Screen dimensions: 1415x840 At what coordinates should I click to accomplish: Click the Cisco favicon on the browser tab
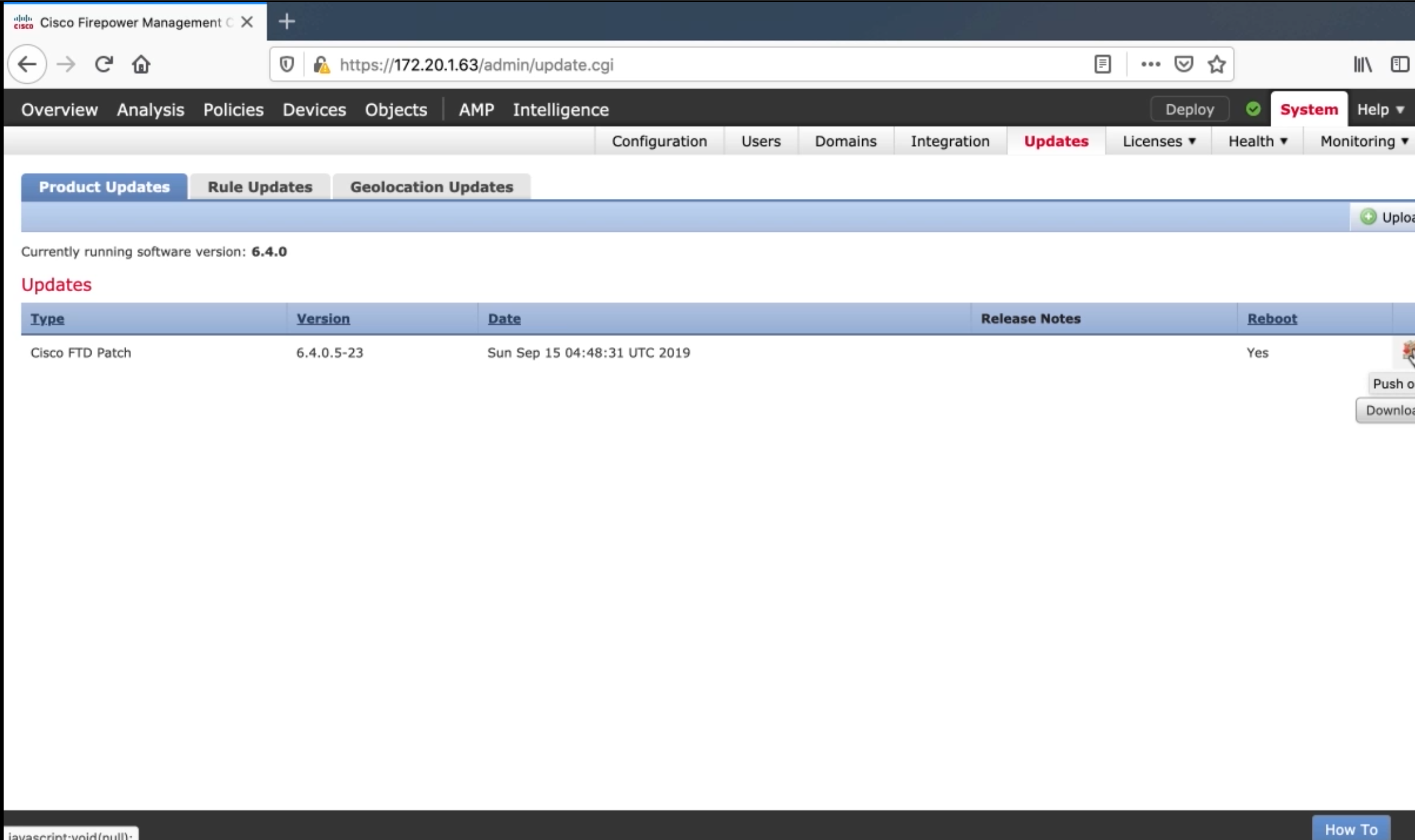23,22
